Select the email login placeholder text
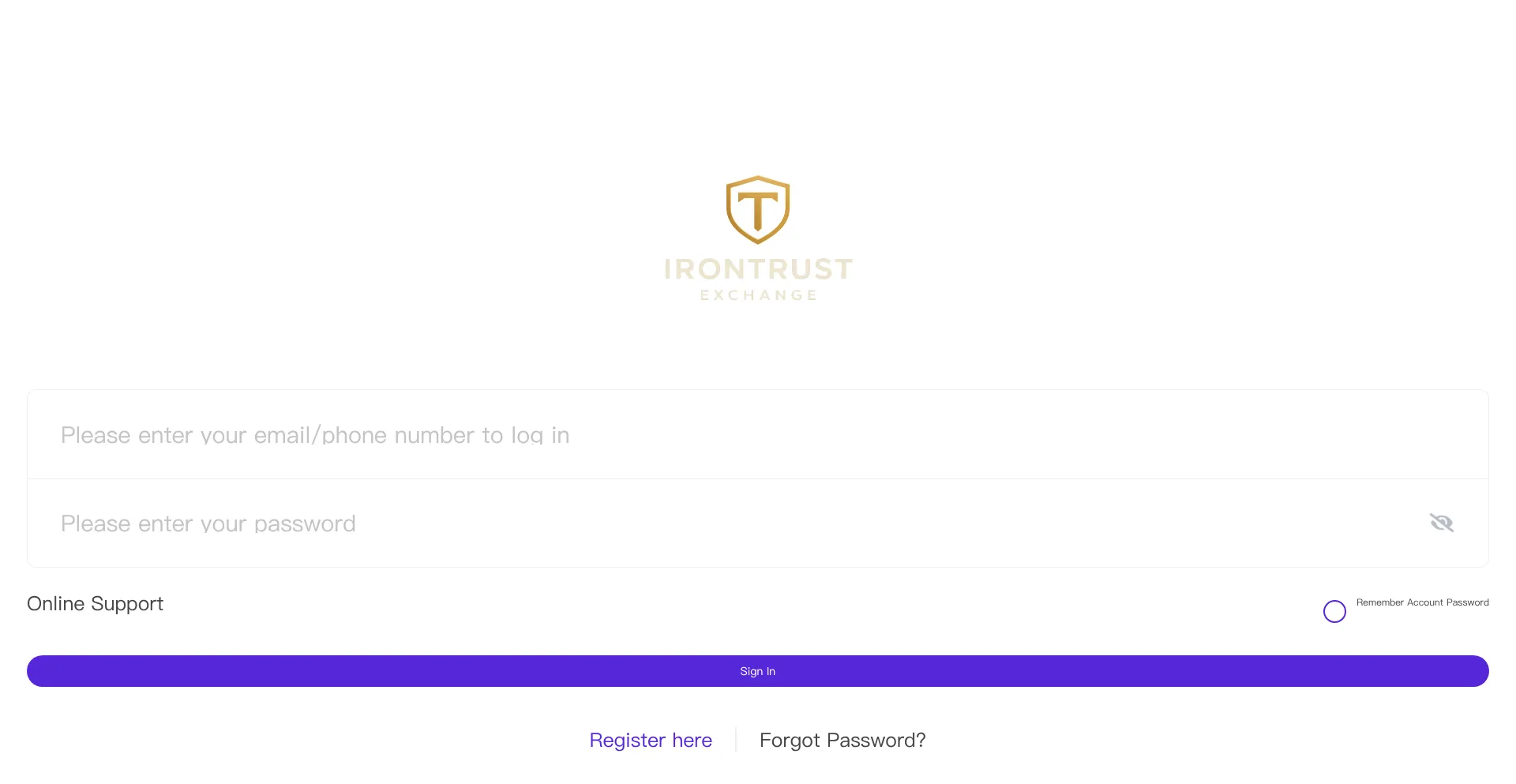 (316, 434)
